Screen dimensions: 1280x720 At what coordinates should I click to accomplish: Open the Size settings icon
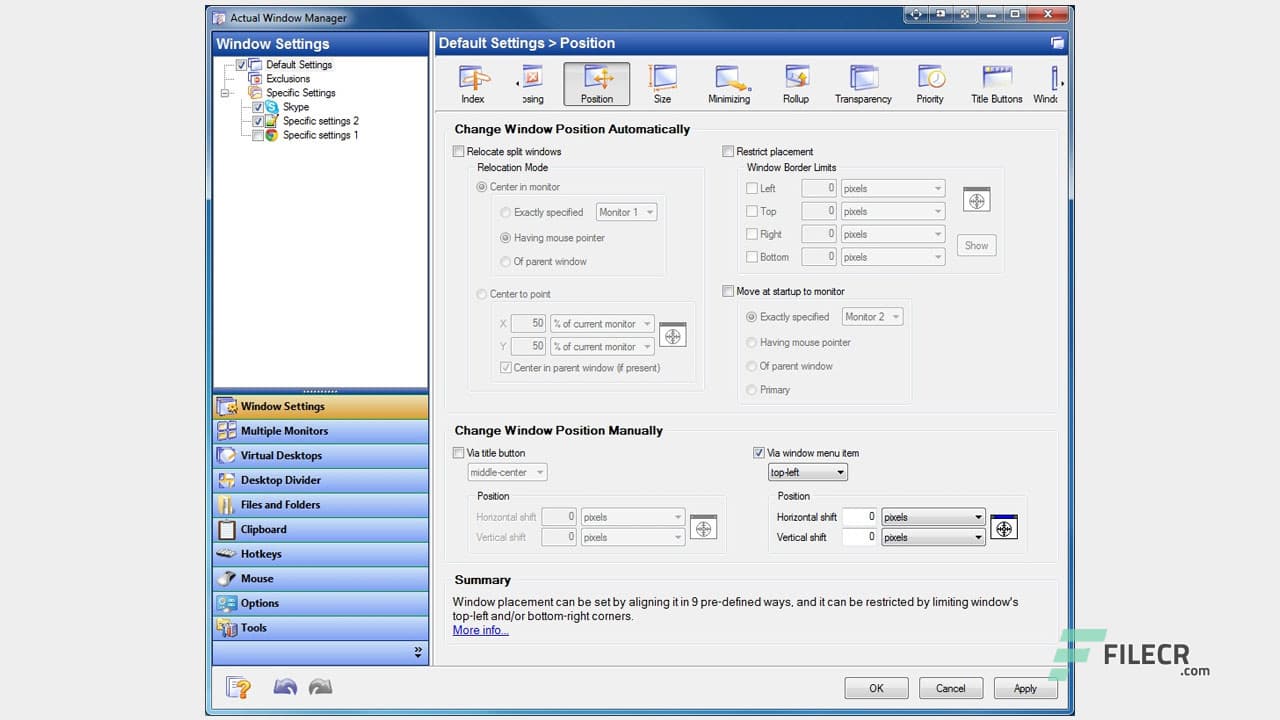point(662,83)
